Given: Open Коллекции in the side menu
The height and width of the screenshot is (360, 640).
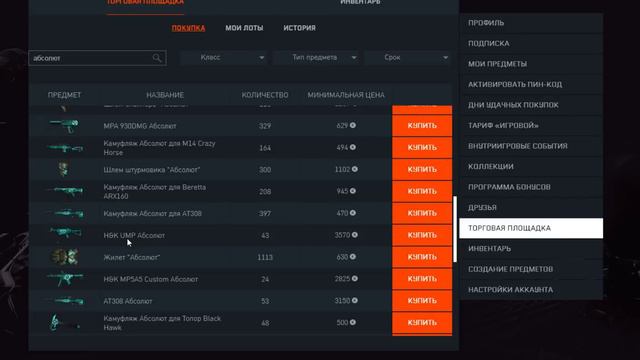Looking at the screenshot, I should click(531, 167).
